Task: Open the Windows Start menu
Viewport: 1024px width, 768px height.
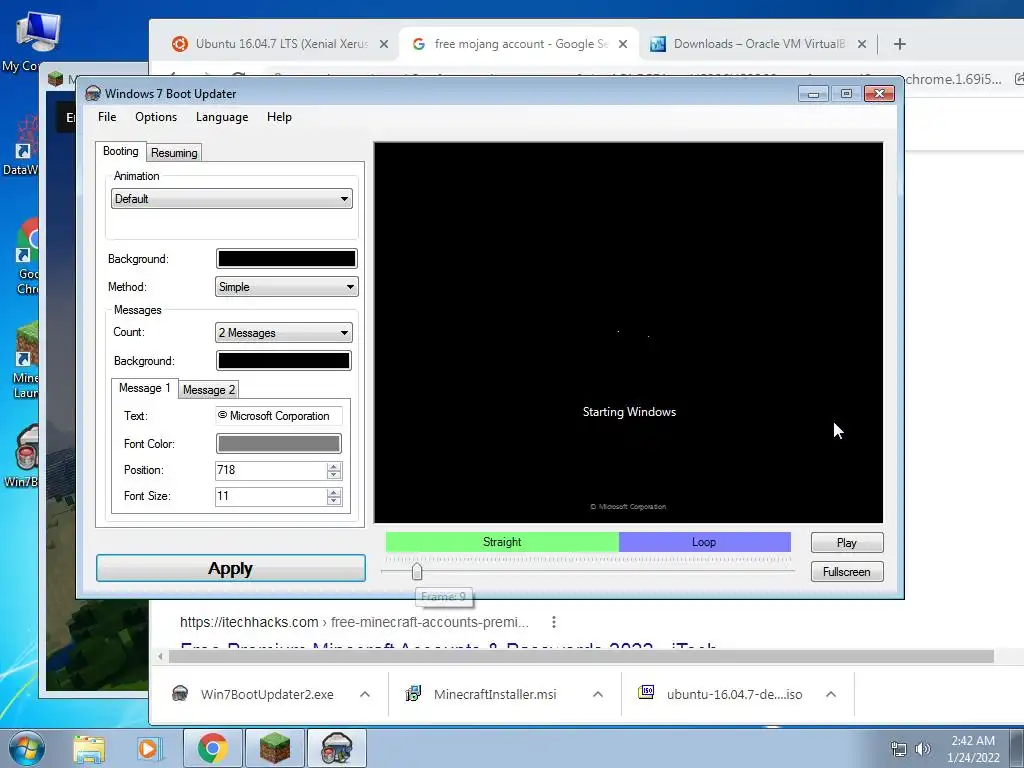Action: click(27, 748)
